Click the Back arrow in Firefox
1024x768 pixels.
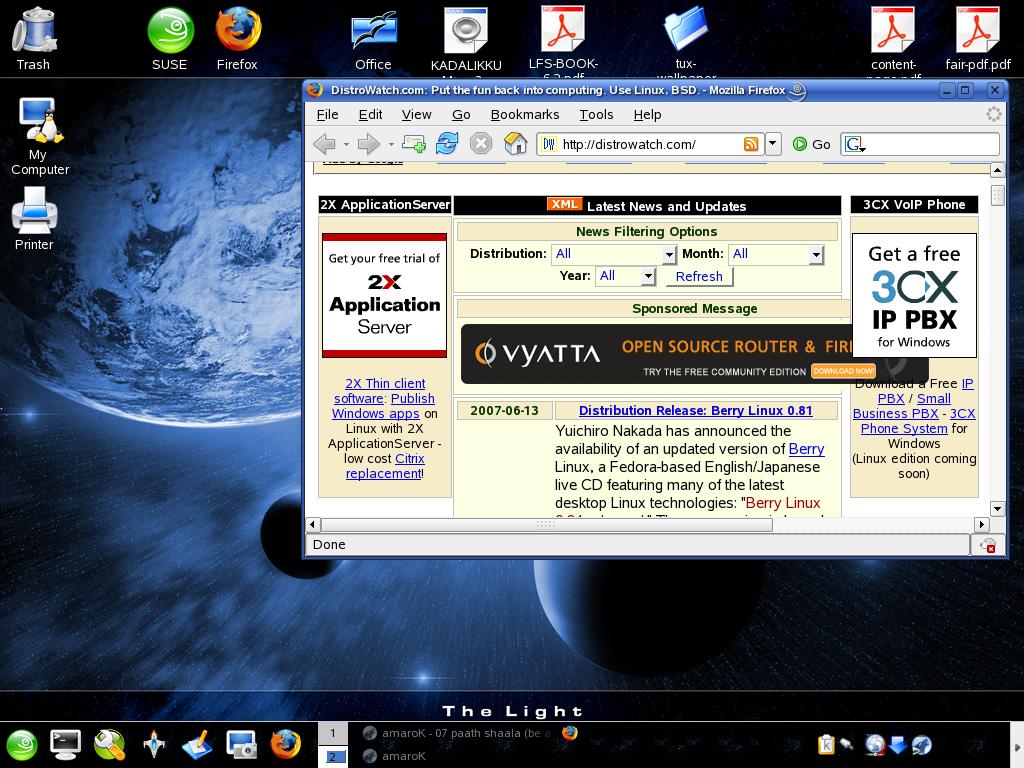pyautogui.click(x=324, y=144)
